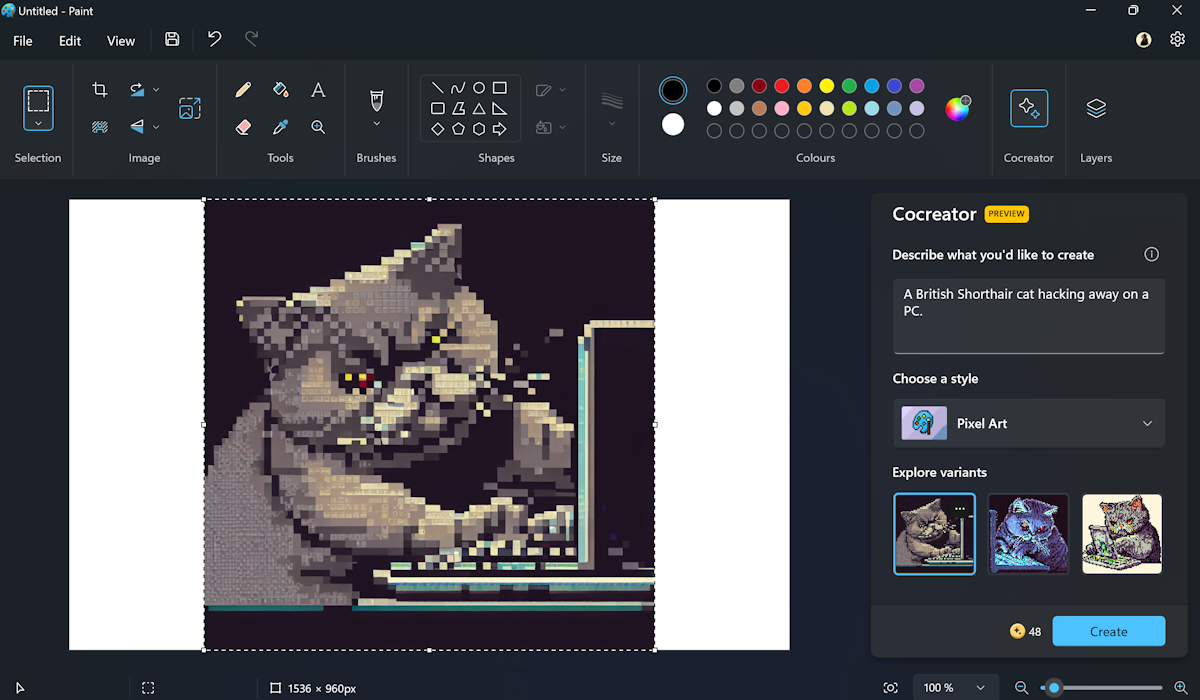
Task: Select the Magnifier zoom tool
Action: click(x=318, y=127)
